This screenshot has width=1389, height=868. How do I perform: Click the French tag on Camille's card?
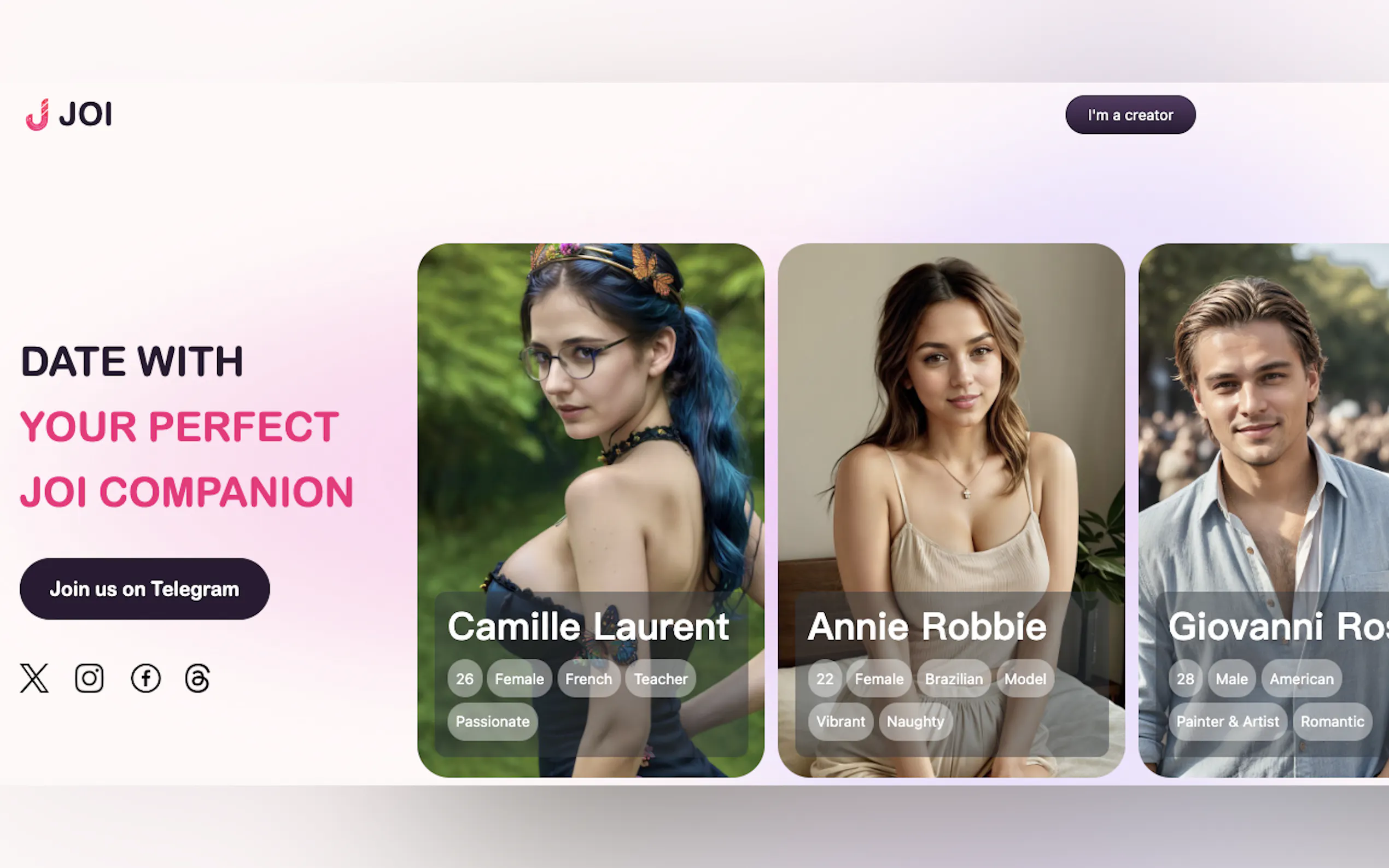click(x=588, y=678)
